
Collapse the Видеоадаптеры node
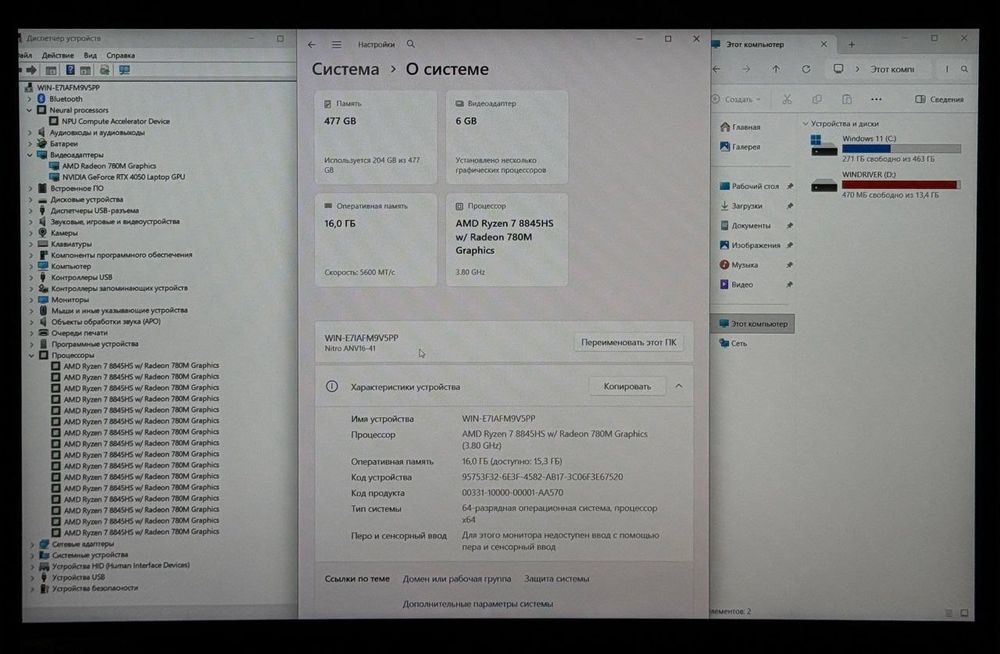(x=29, y=154)
